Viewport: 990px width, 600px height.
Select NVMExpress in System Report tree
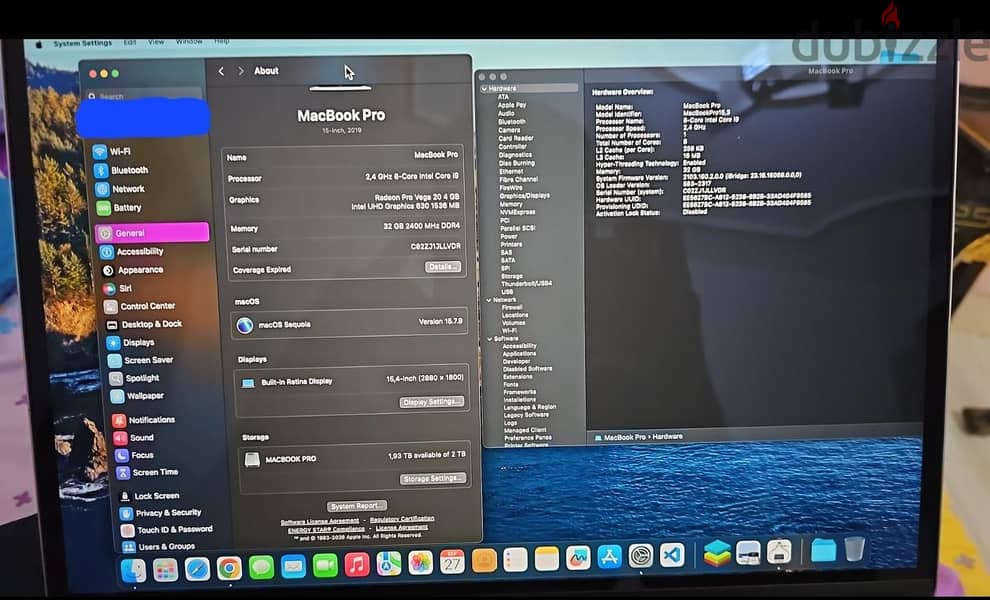coord(518,212)
